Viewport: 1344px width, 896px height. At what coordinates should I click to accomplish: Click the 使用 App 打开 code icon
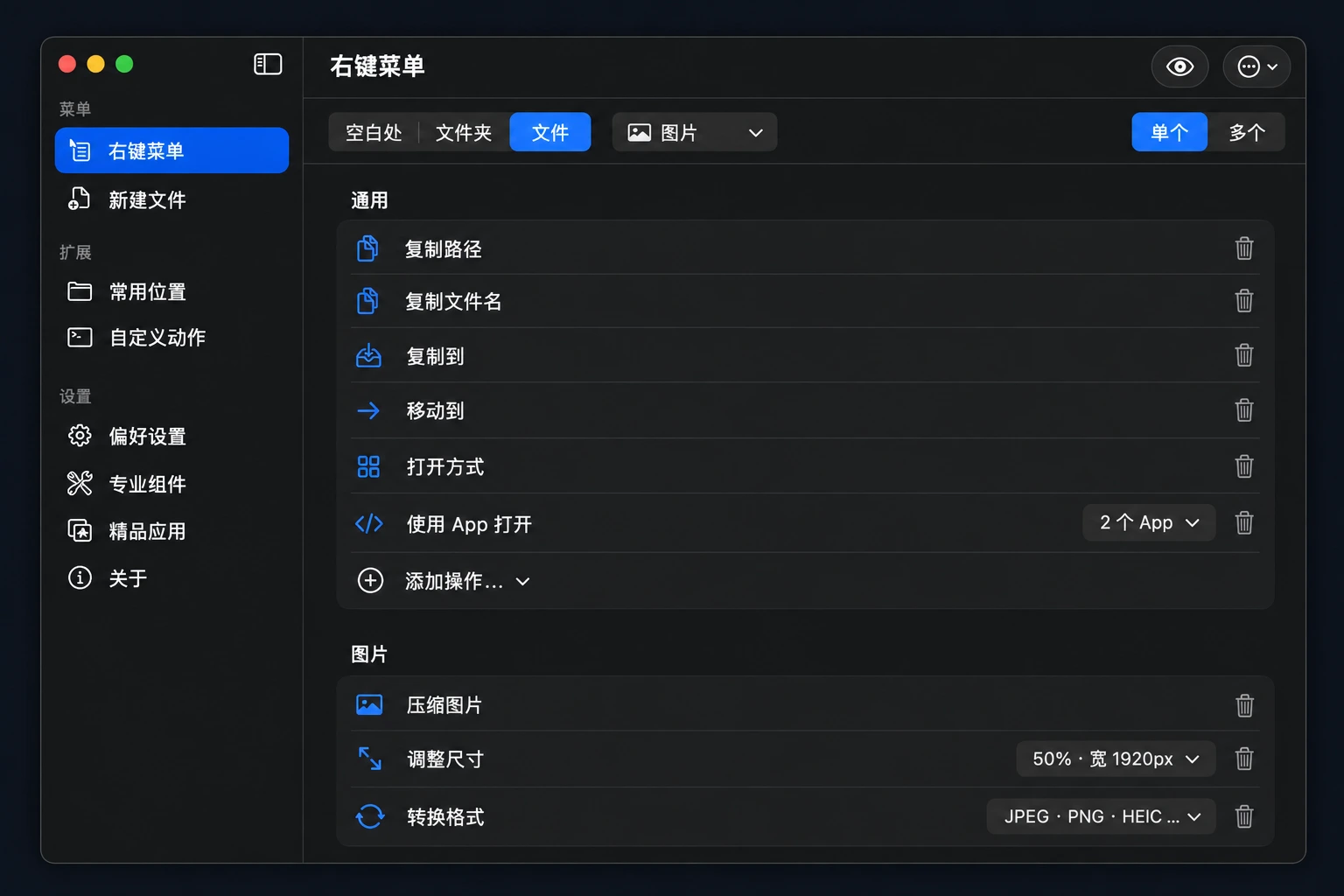[368, 523]
